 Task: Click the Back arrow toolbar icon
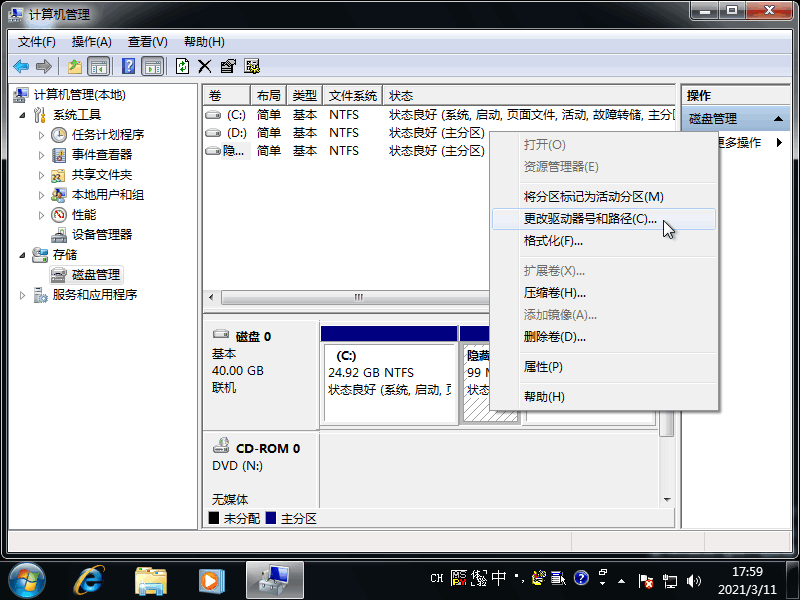(21, 66)
